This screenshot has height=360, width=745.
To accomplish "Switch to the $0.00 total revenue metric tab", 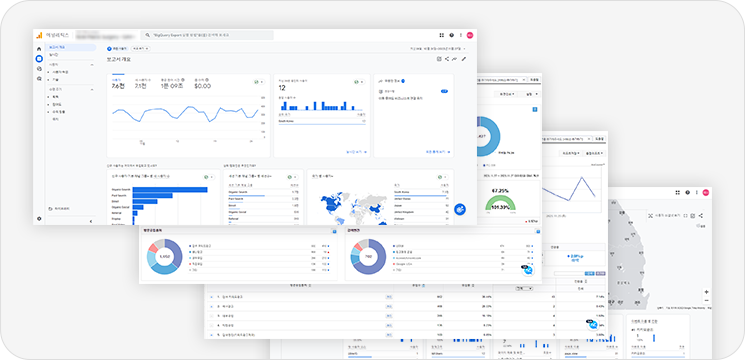I will (x=202, y=84).
